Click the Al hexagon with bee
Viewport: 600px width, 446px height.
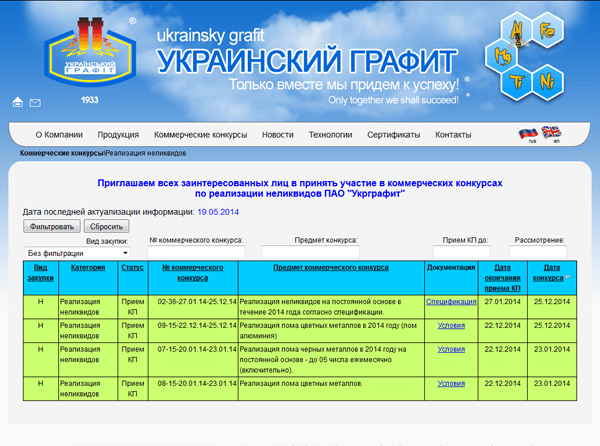pyautogui.click(x=517, y=31)
